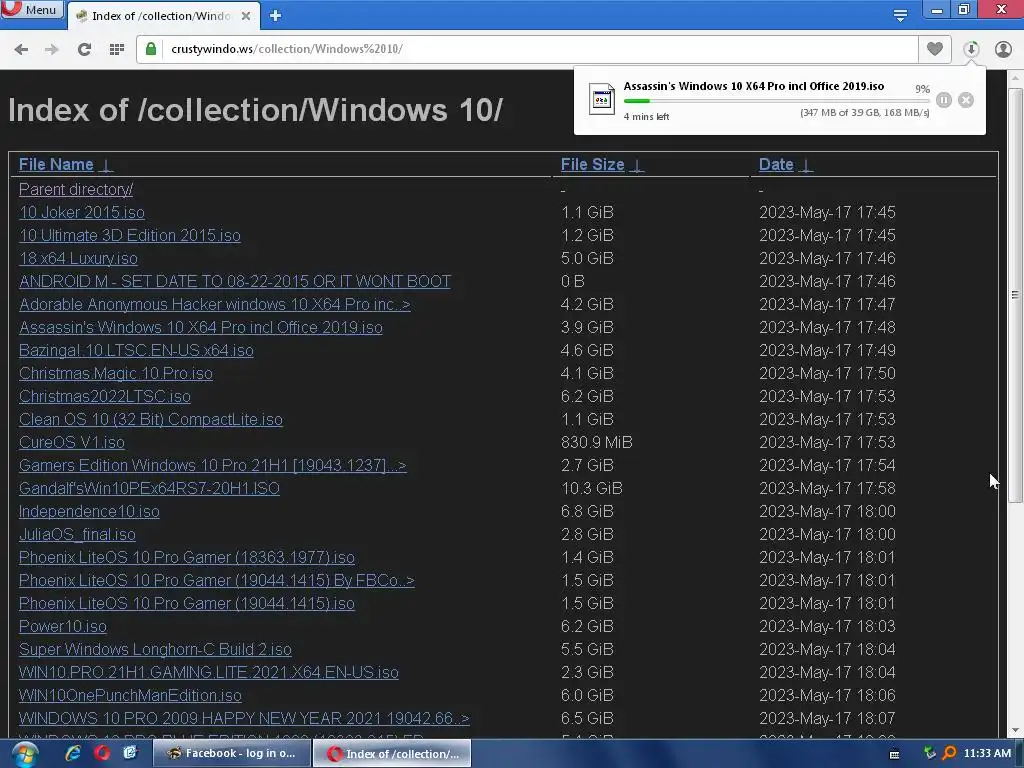
Task: Open ANDROID M - SET DATE link
Action: tap(235, 281)
